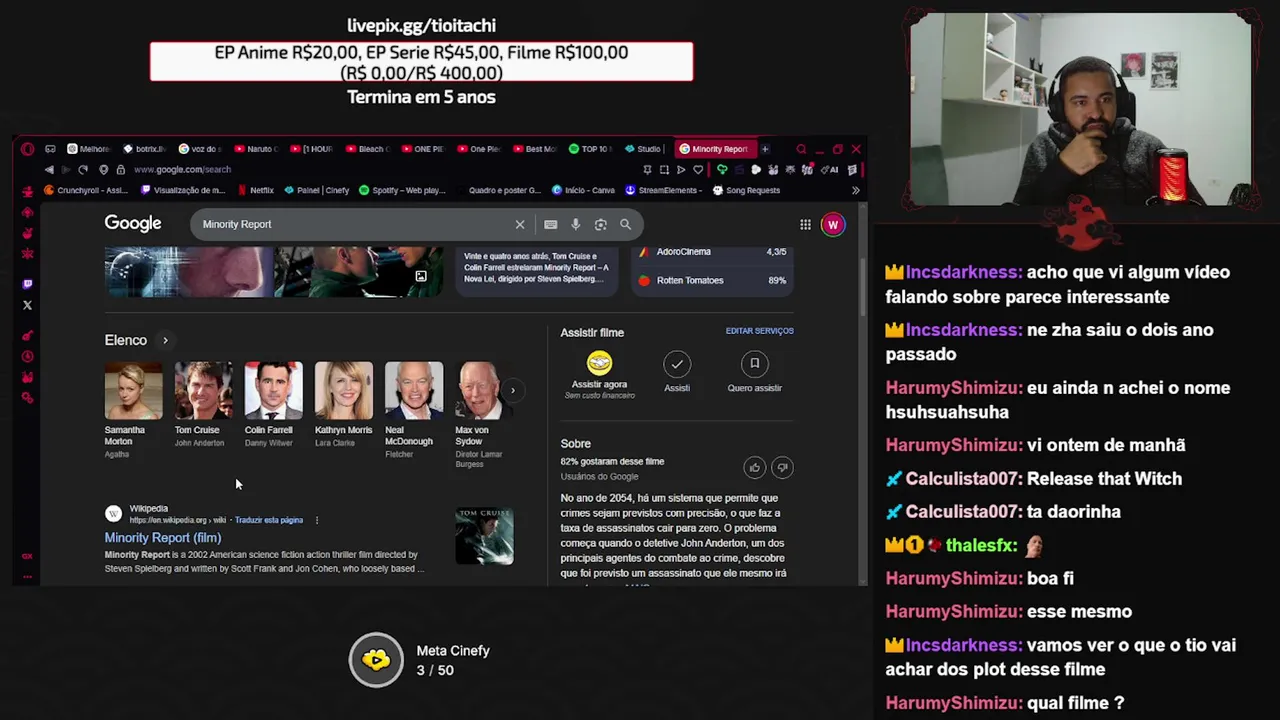Open the AdoroCinema 4,3/5 rating

coord(714,252)
